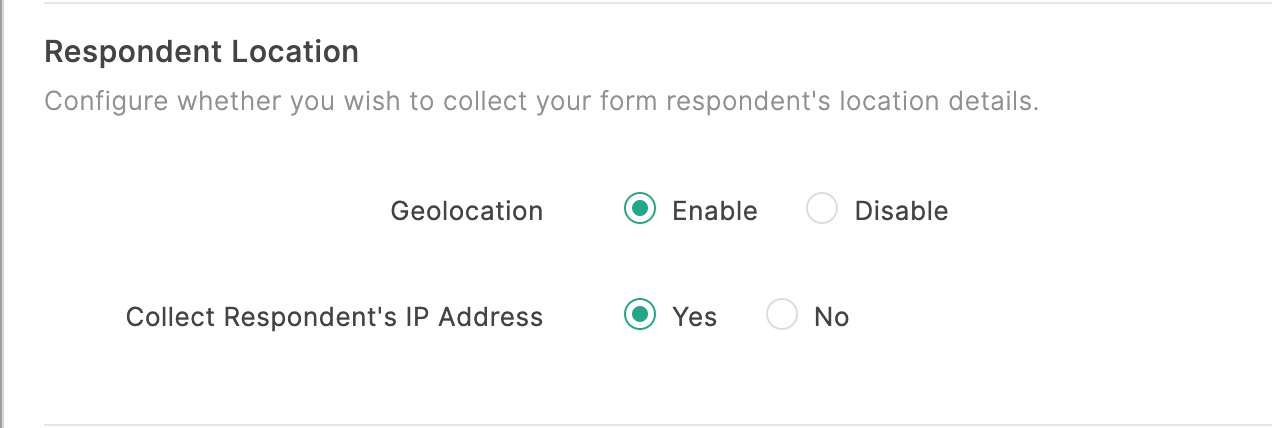
Task: Click the Collect Respondent's IP Address label
Action: tap(334, 317)
